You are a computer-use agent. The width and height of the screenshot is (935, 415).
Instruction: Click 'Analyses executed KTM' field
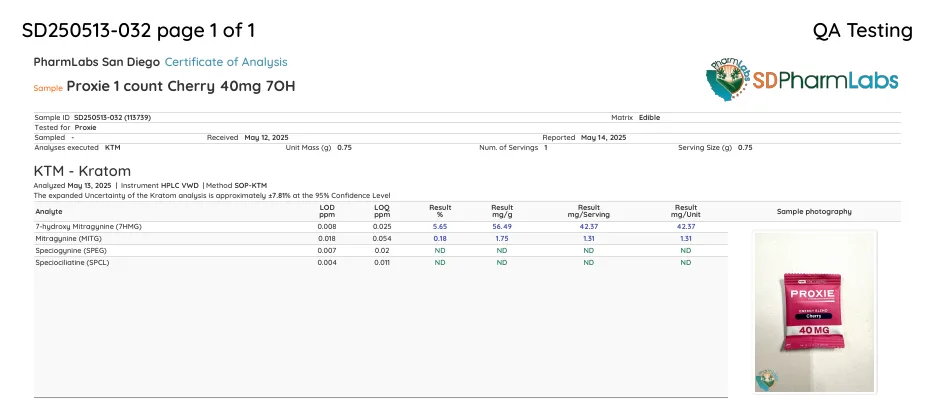pos(77,147)
